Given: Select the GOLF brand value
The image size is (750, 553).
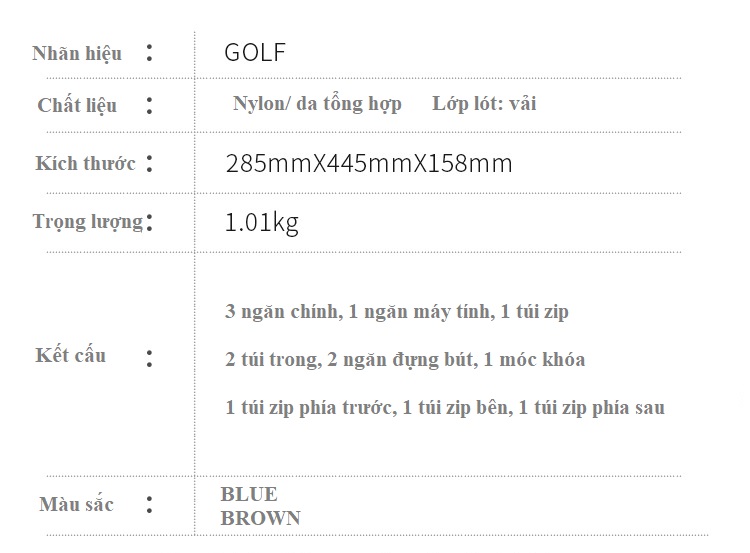Looking at the screenshot, I should 255,53.
